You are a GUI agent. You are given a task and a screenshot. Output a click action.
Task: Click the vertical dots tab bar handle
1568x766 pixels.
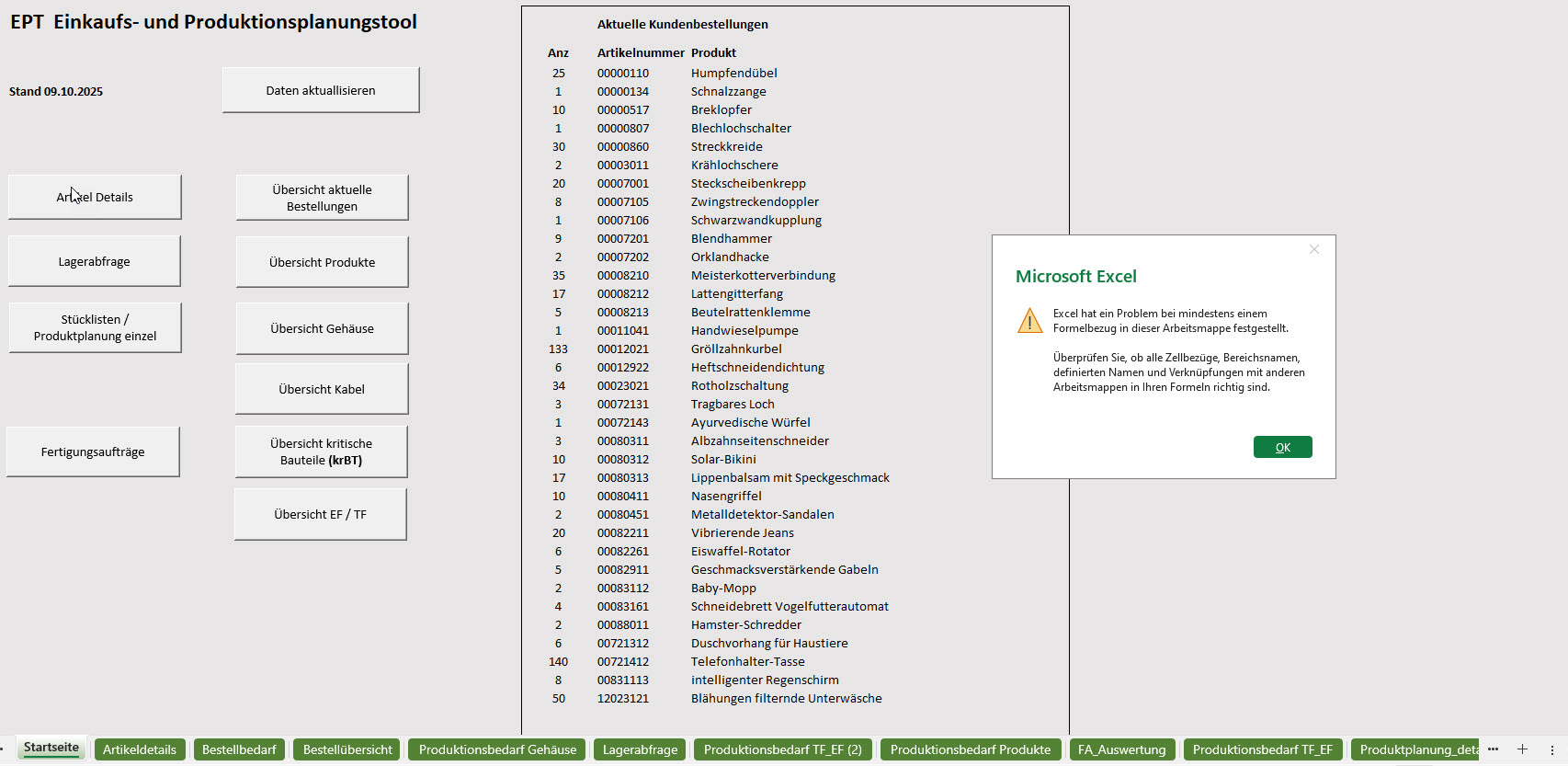click(x=1552, y=749)
